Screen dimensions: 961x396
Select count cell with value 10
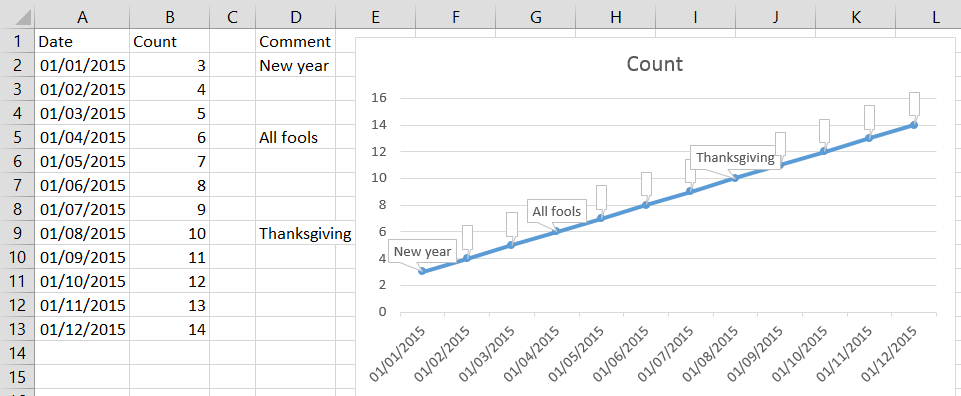click(170, 233)
